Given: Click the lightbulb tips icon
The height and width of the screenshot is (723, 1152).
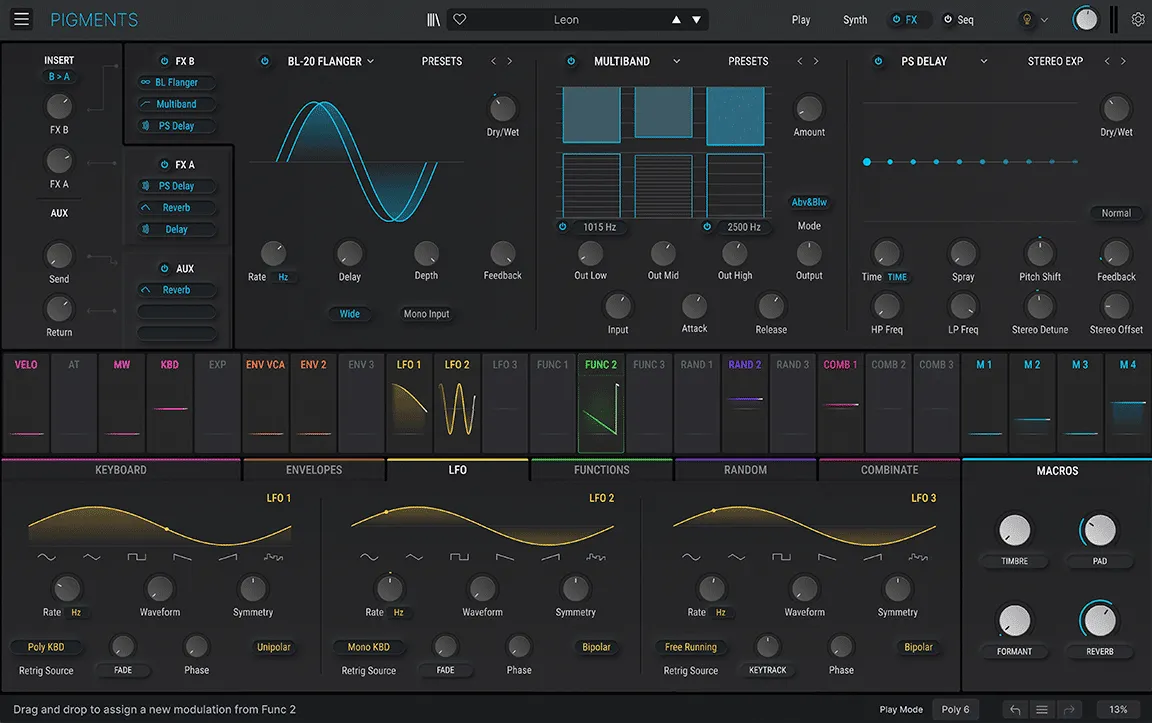Looking at the screenshot, I should 1027,20.
